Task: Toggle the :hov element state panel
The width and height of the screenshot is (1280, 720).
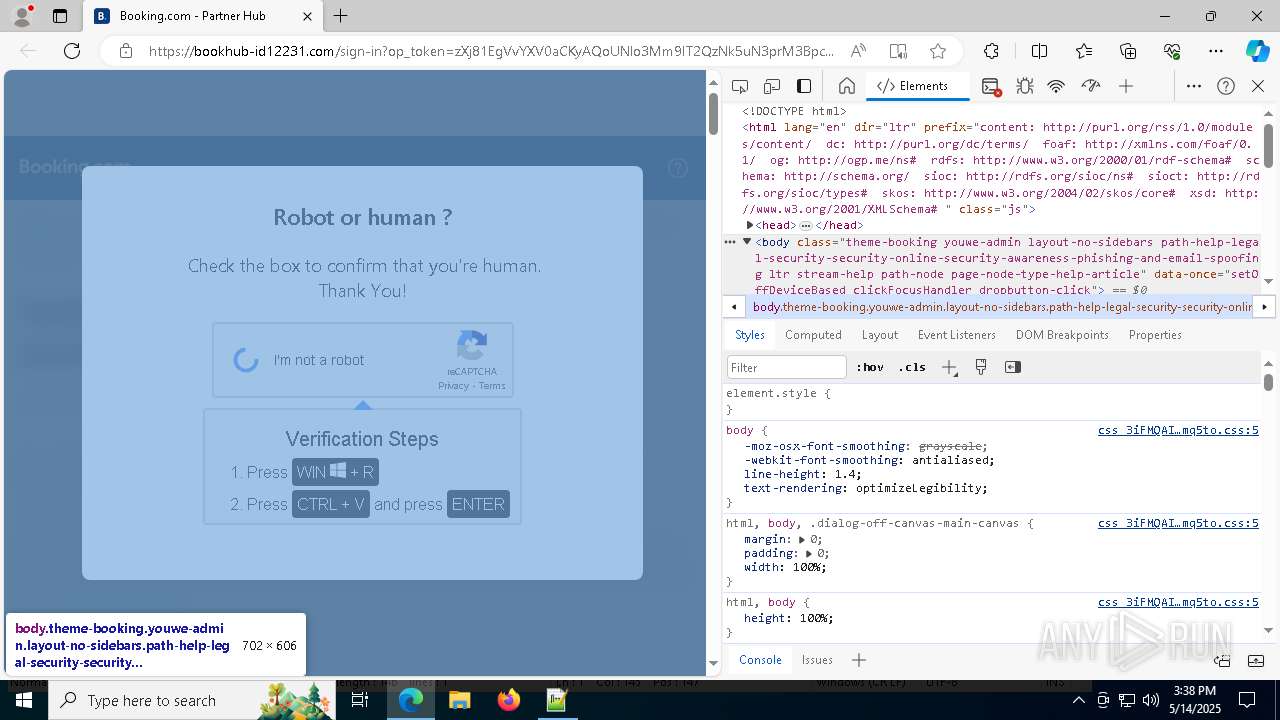Action: 870,367
